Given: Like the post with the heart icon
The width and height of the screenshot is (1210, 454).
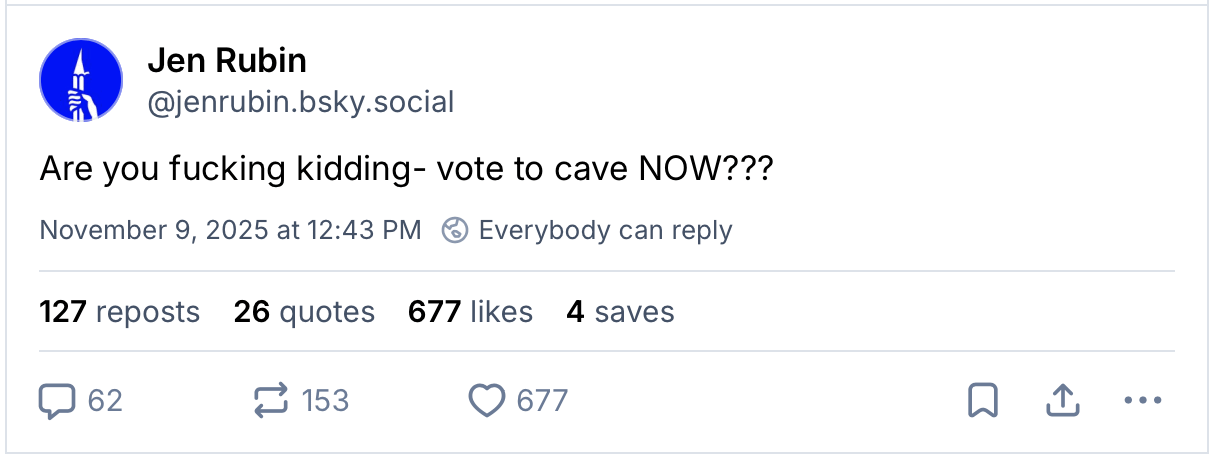Looking at the screenshot, I should coord(487,401).
